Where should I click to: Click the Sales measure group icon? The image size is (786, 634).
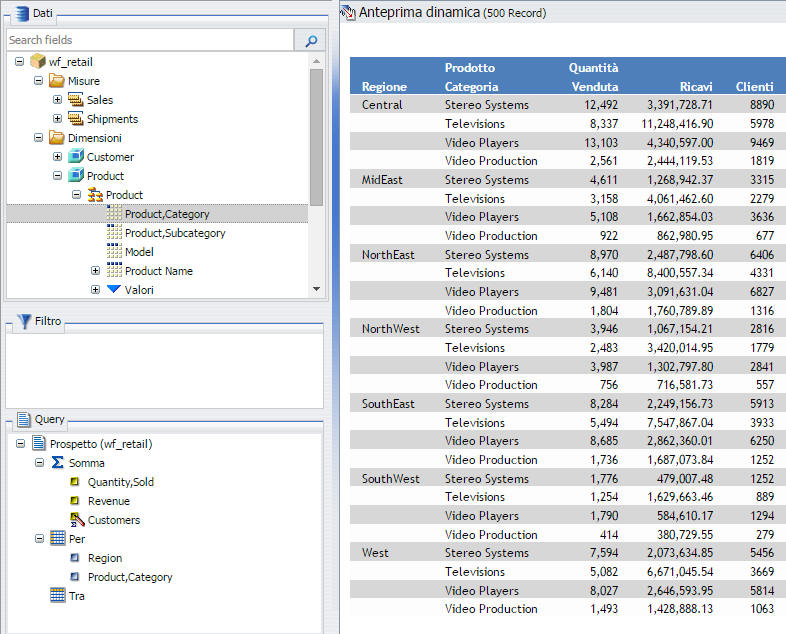(76, 100)
